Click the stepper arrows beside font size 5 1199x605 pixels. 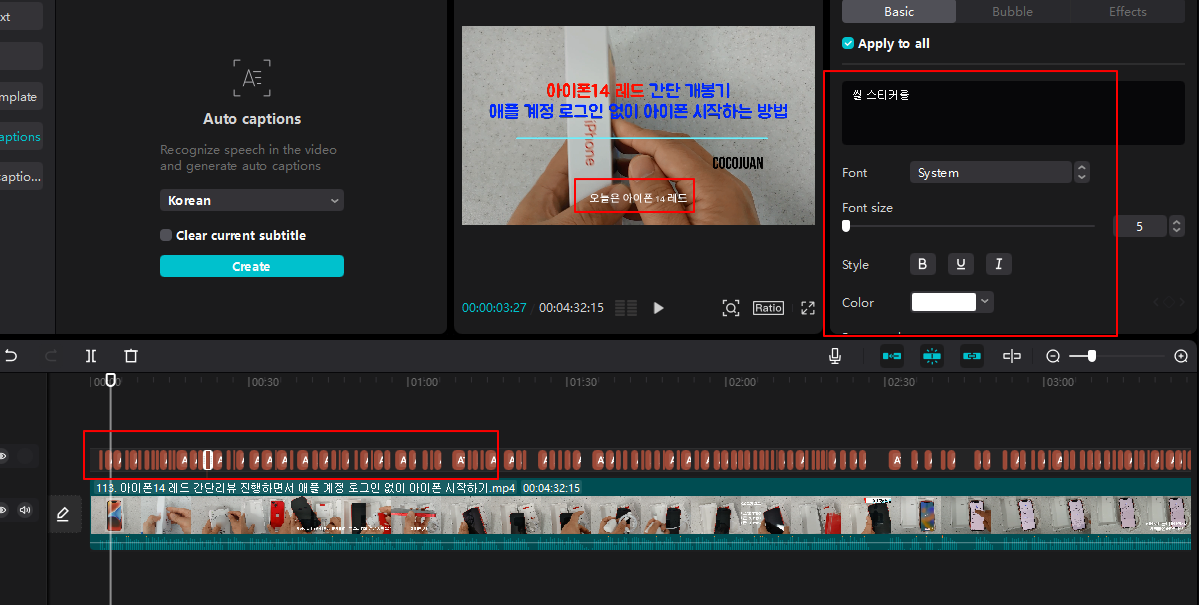[x=1177, y=226]
